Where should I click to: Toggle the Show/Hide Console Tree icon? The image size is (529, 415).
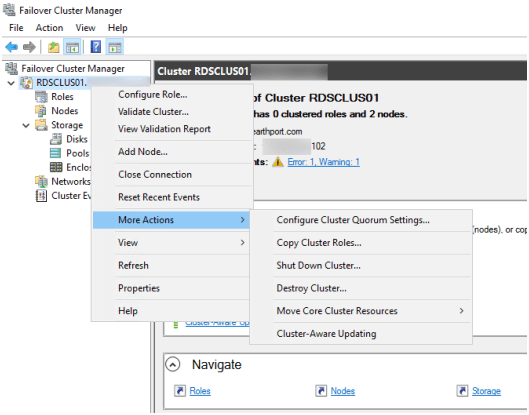click(72, 47)
